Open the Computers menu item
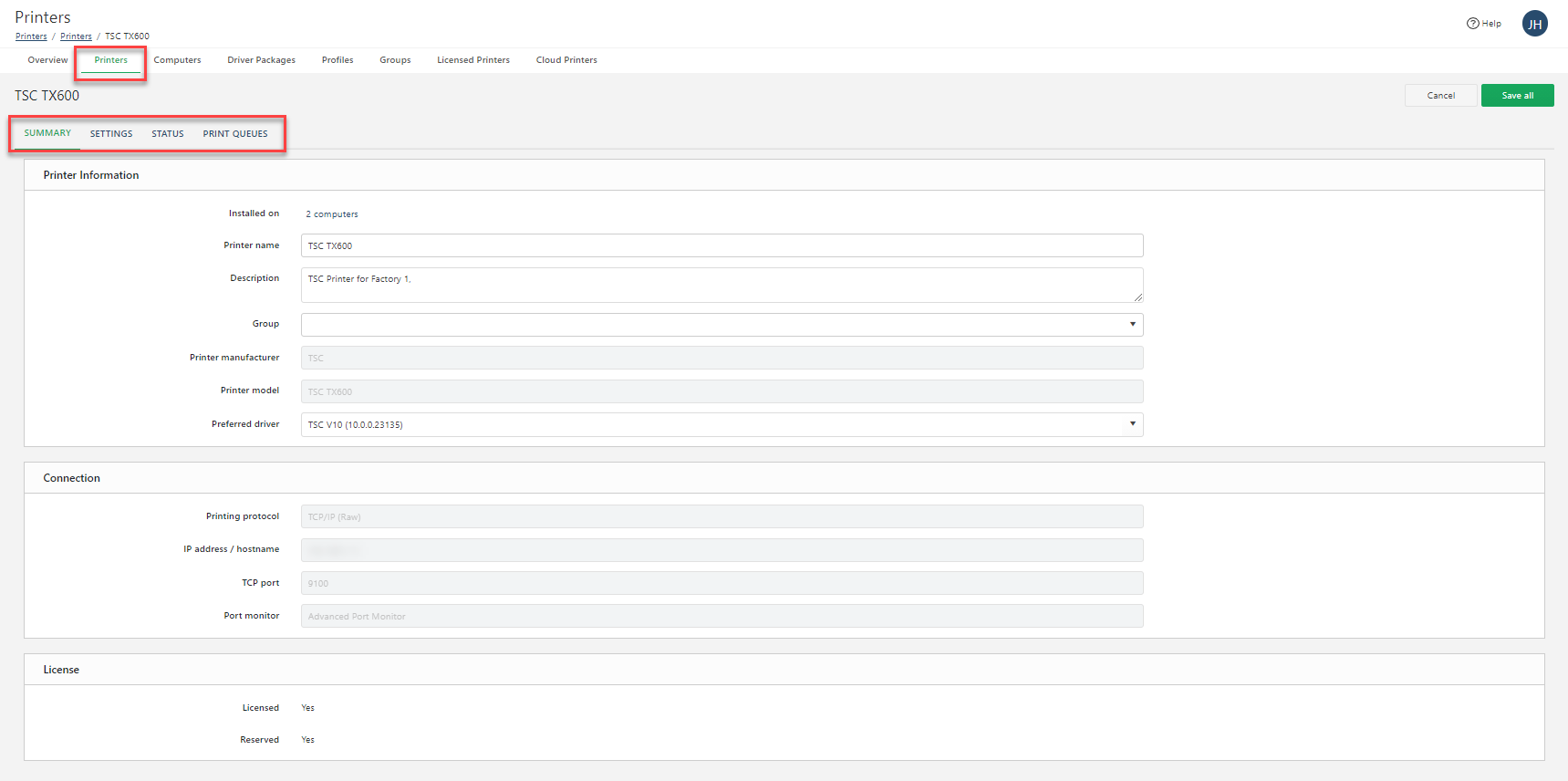The width and height of the screenshot is (1568, 781). (177, 60)
